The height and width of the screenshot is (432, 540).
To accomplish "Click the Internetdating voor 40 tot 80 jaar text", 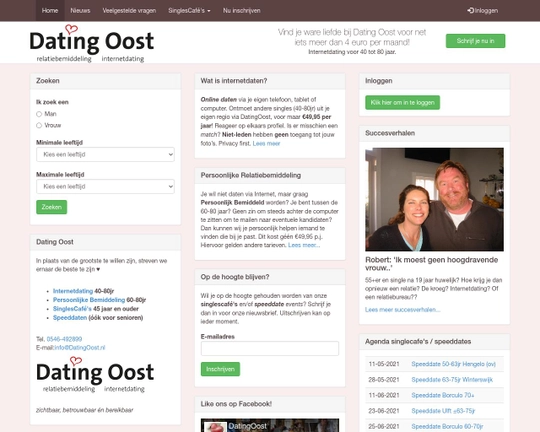I will [x=352, y=52].
